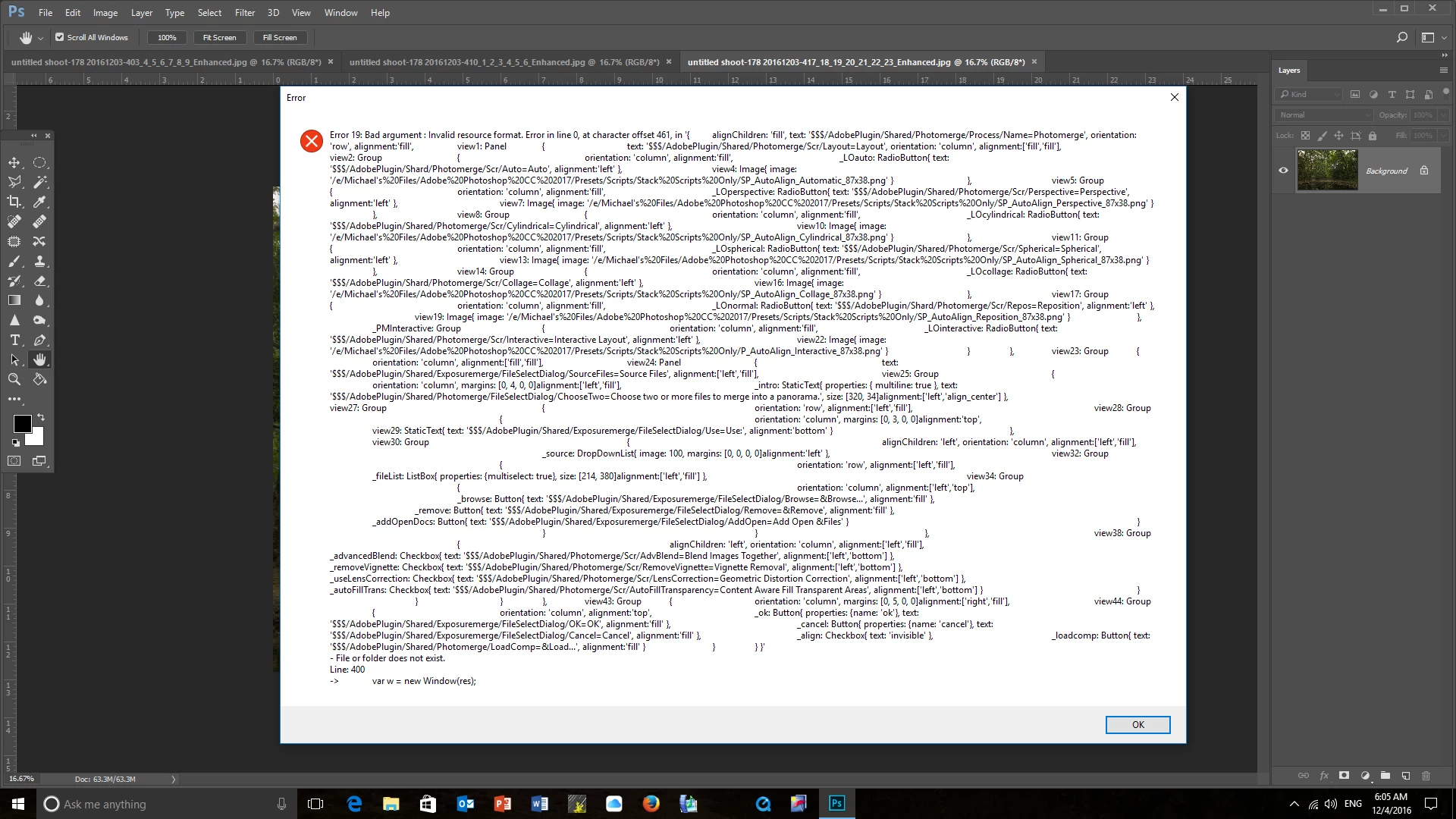Viewport: 1456px width, 819px height.
Task: Activate the Horizontal Type tool
Action: coord(14,340)
